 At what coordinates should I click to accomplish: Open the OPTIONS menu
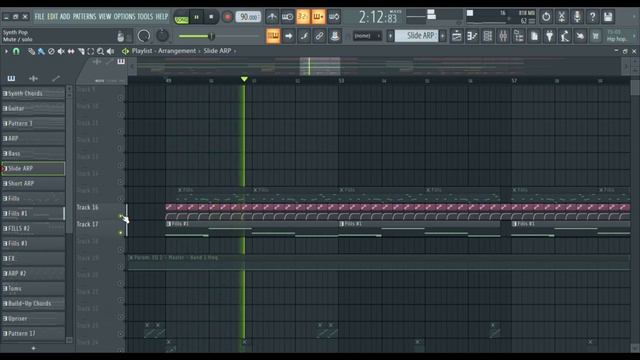pos(124,17)
